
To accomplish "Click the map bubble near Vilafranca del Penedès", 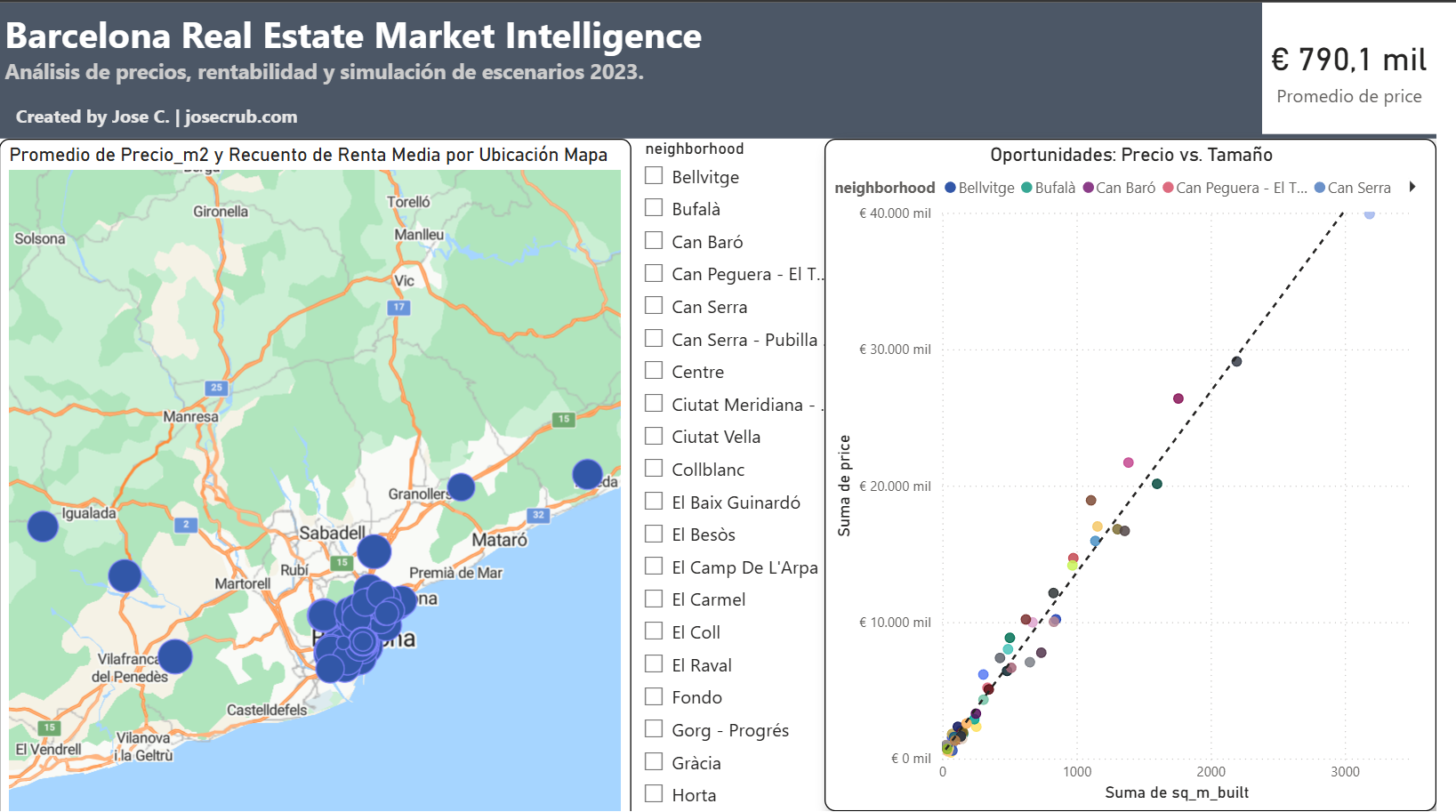I will [x=176, y=657].
